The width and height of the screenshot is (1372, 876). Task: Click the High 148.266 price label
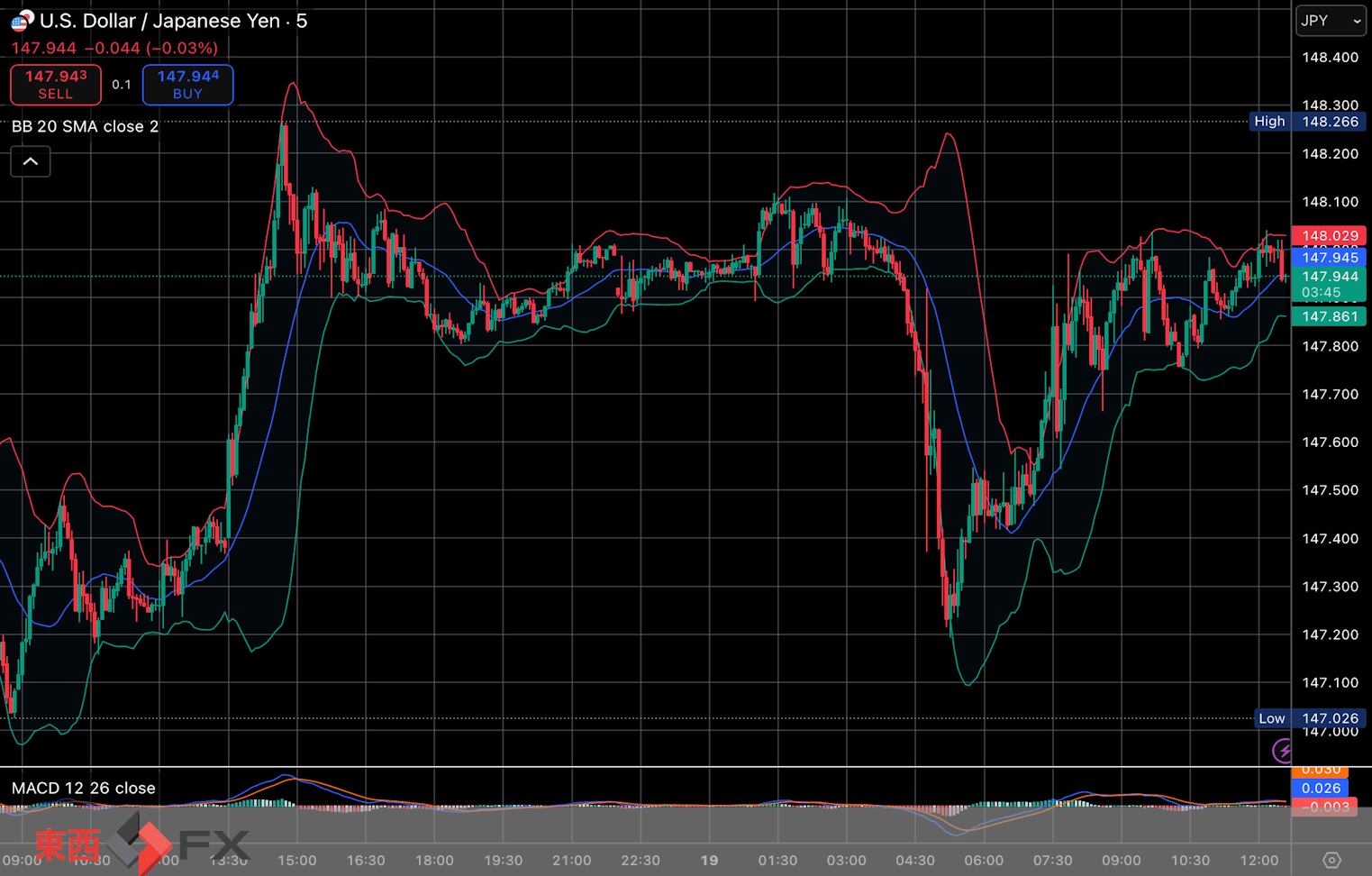(1307, 122)
